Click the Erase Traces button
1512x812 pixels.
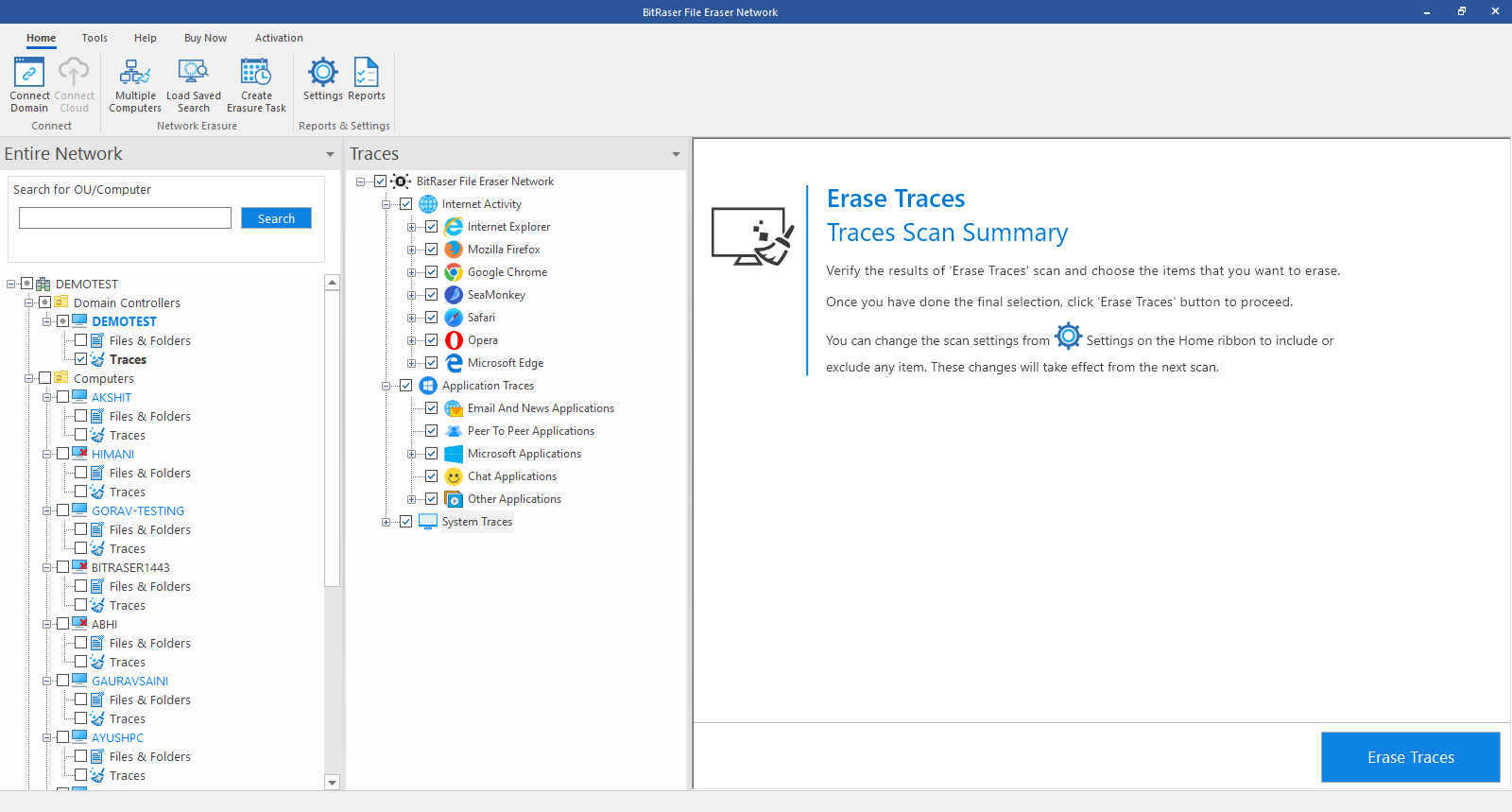pos(1410,757)
